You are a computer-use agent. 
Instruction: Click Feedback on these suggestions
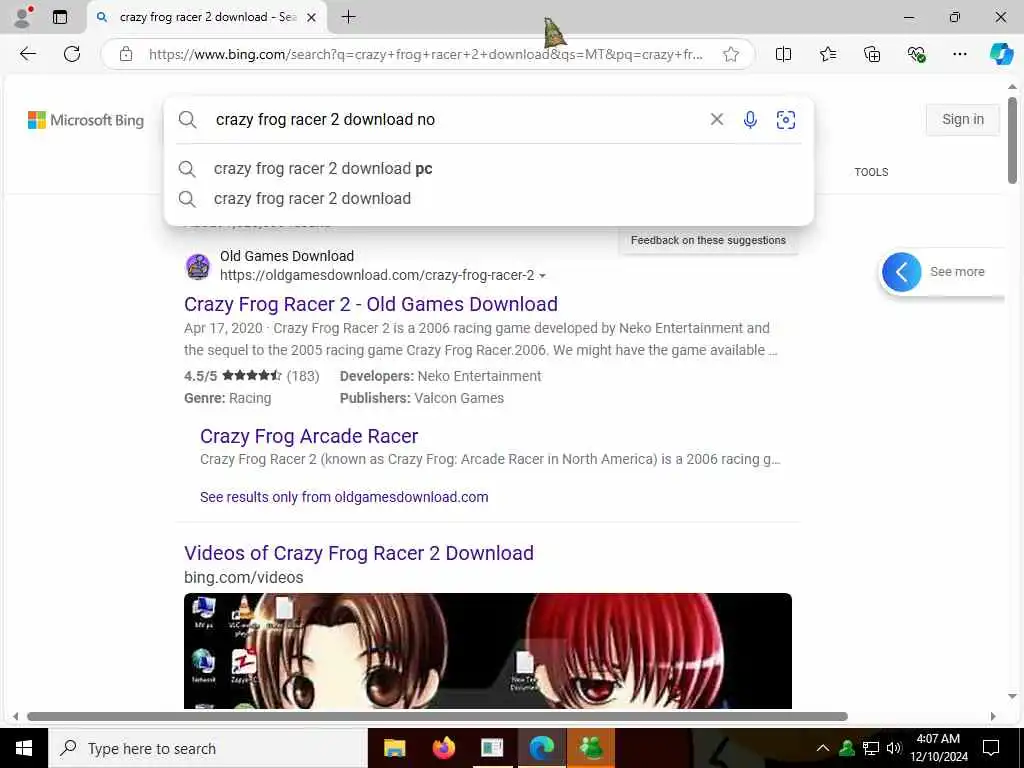click(x=708, y=240)
